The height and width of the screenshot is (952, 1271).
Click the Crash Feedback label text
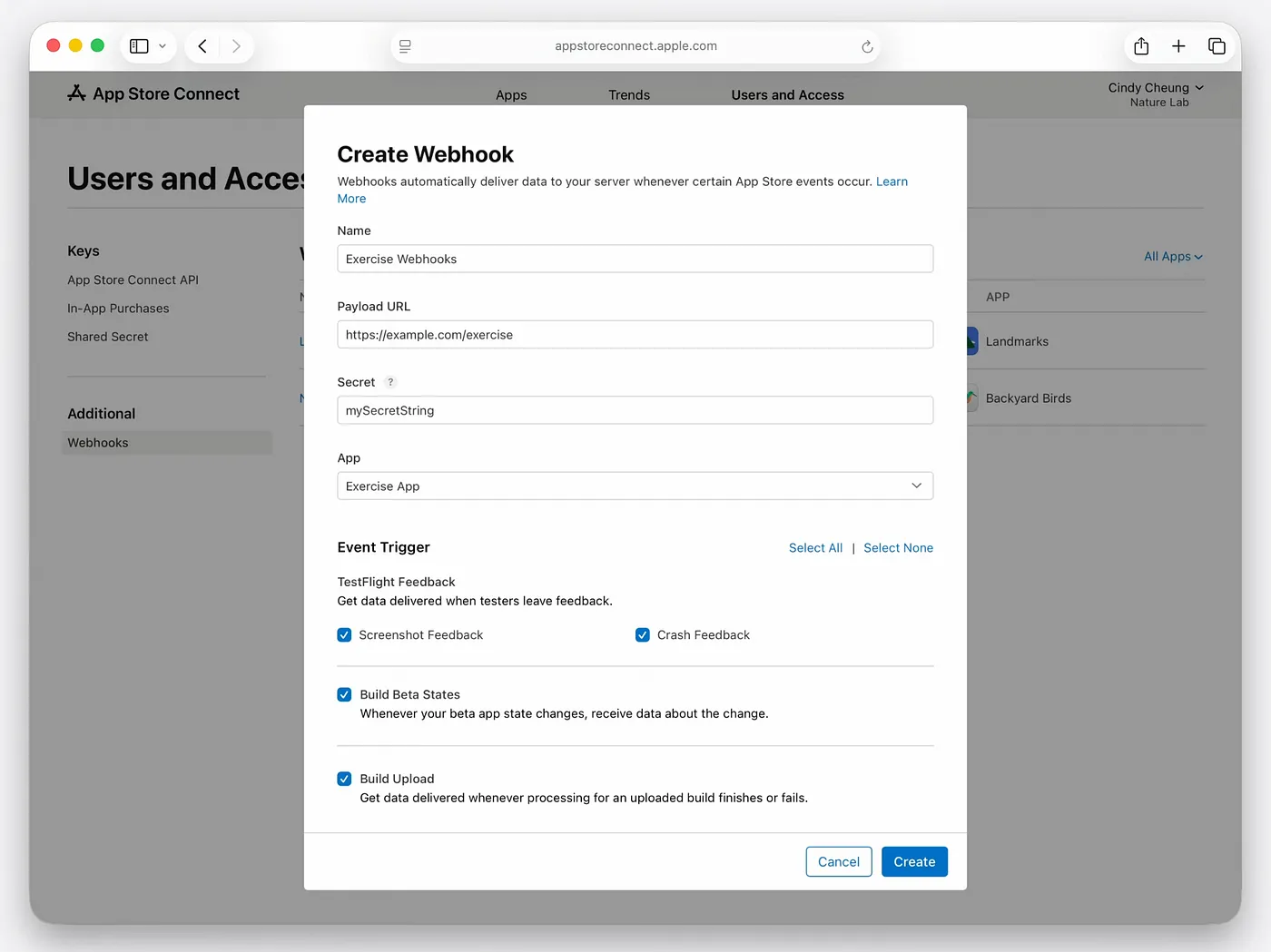click(x=704, y=635)
